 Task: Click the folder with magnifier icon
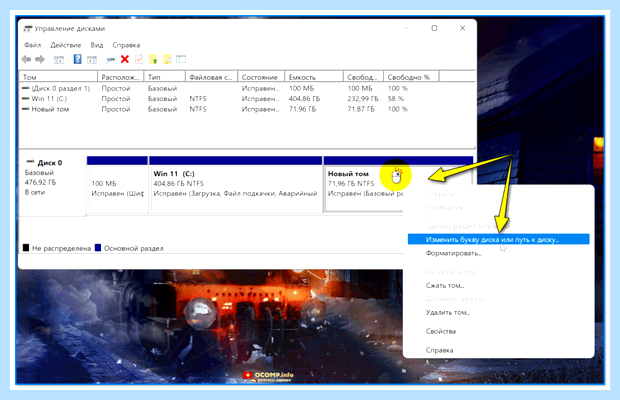[x=167, y=60]
